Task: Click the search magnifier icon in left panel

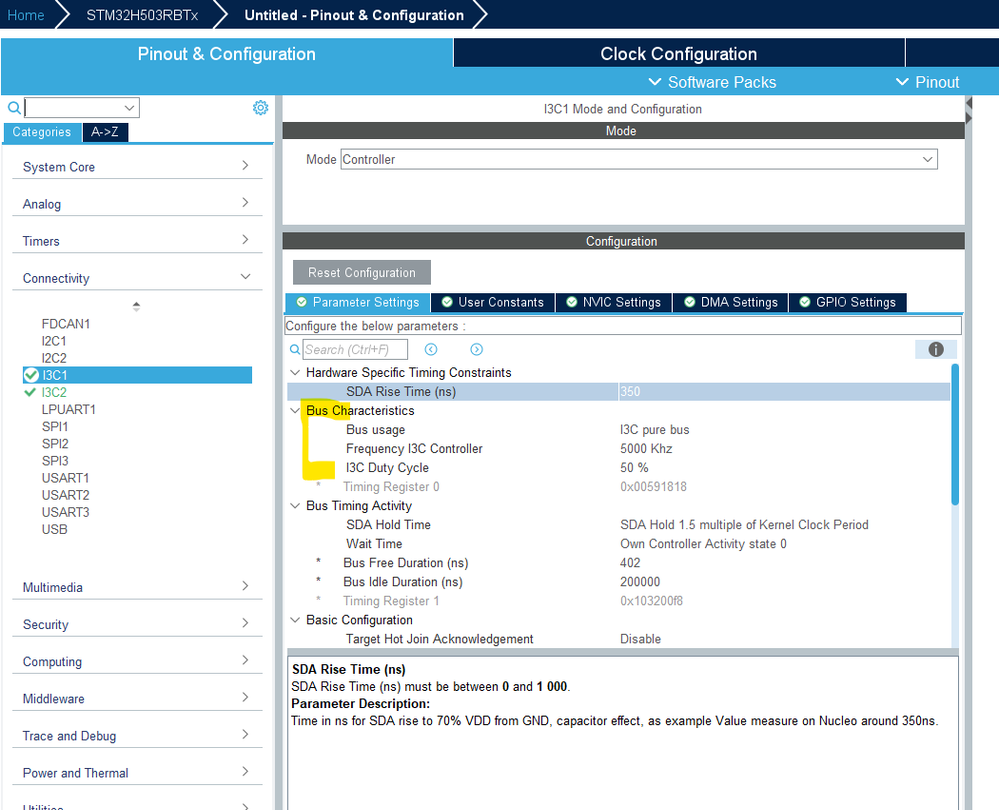Action: coord(13,107)
